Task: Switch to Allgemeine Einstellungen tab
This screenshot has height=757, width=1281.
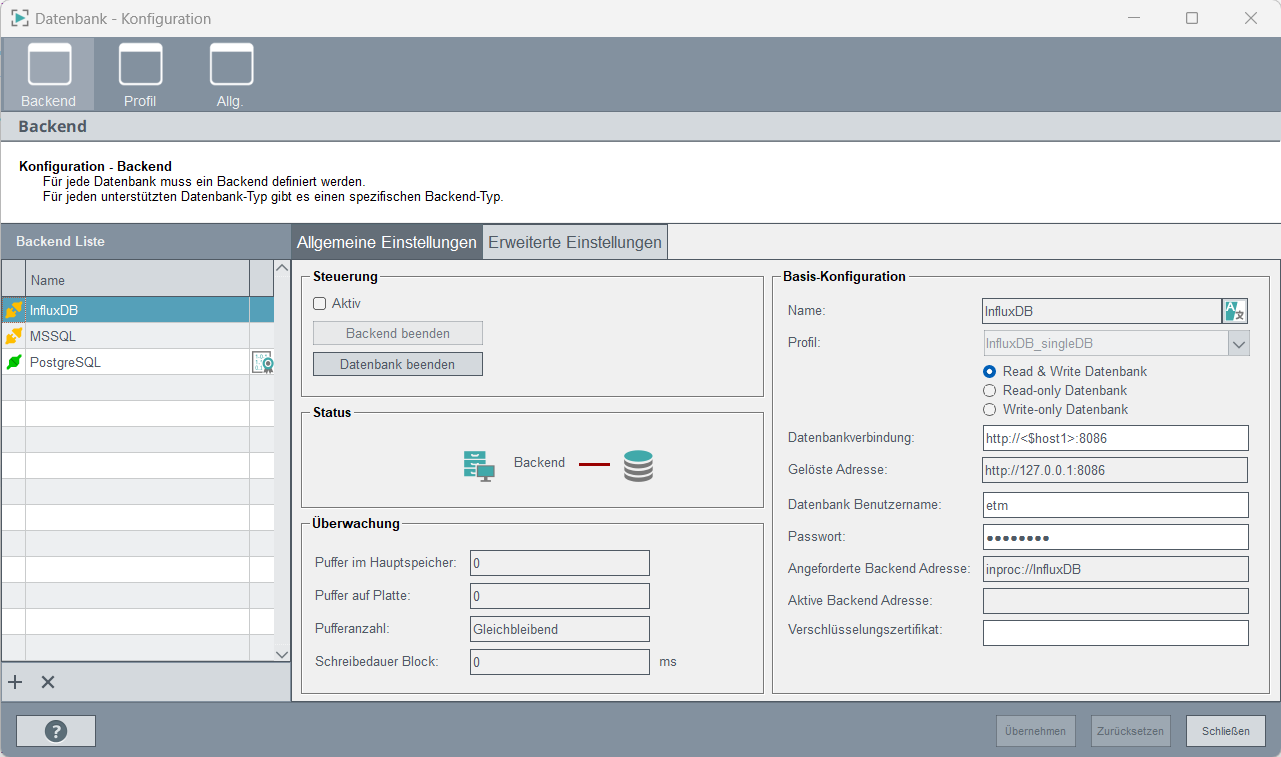Action: 387,242
